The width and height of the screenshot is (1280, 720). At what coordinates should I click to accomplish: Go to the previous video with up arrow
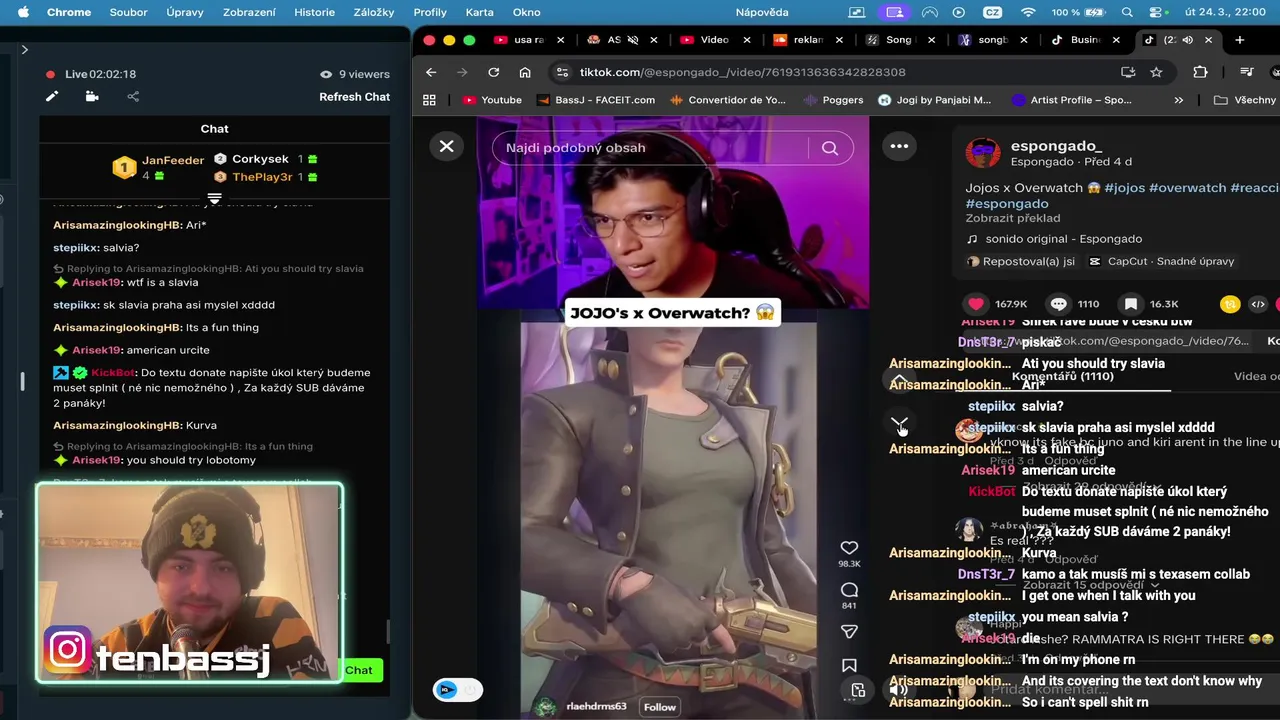(x=899, y=379)
